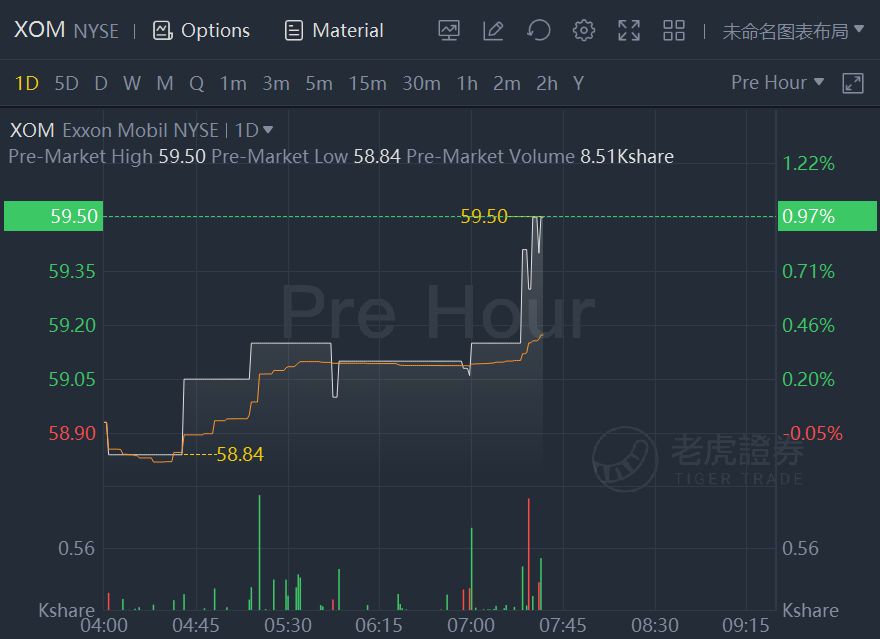Click the 59.35 price axis label
The image size is (880, 639).
pyautogui.click(x=72, y=272)
